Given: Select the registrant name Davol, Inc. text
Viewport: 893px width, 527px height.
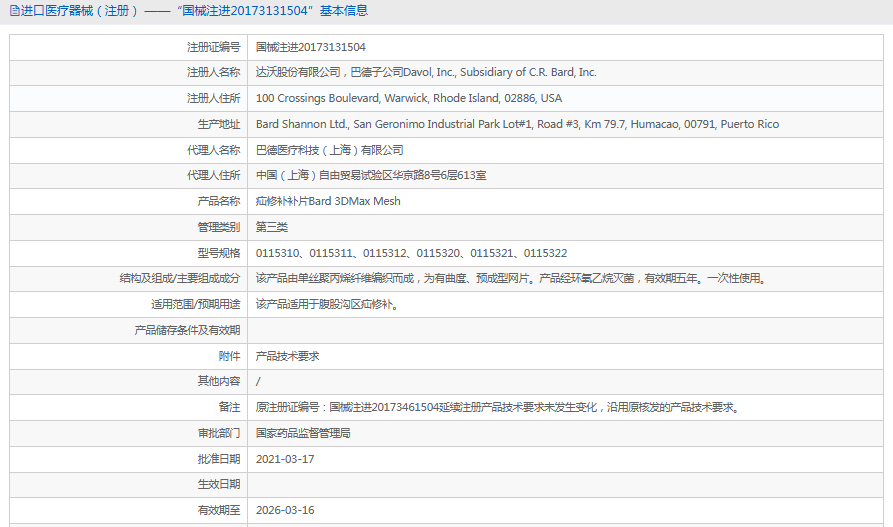Looking at the screenshot, I should point(426,72).
